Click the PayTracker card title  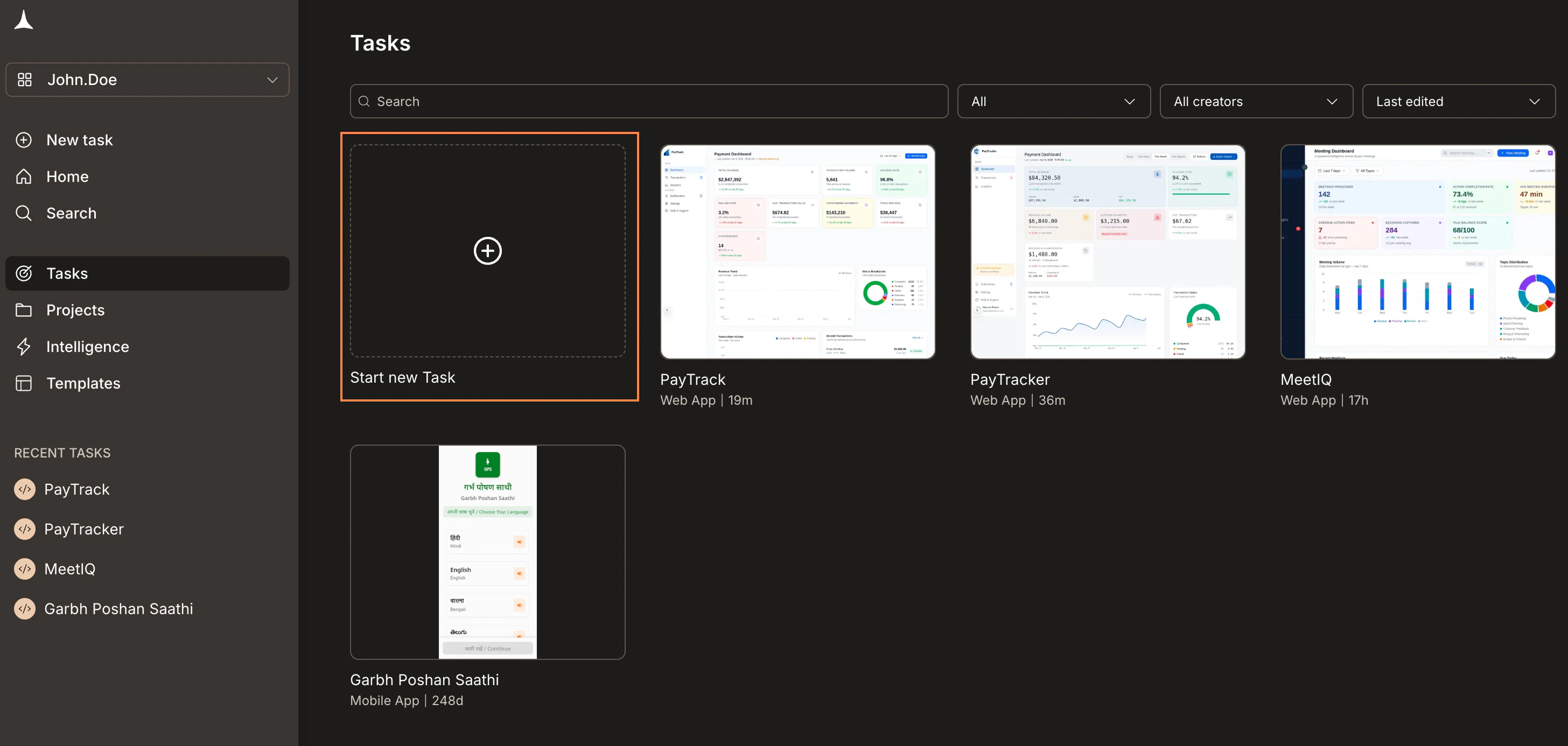(1010, 379)
